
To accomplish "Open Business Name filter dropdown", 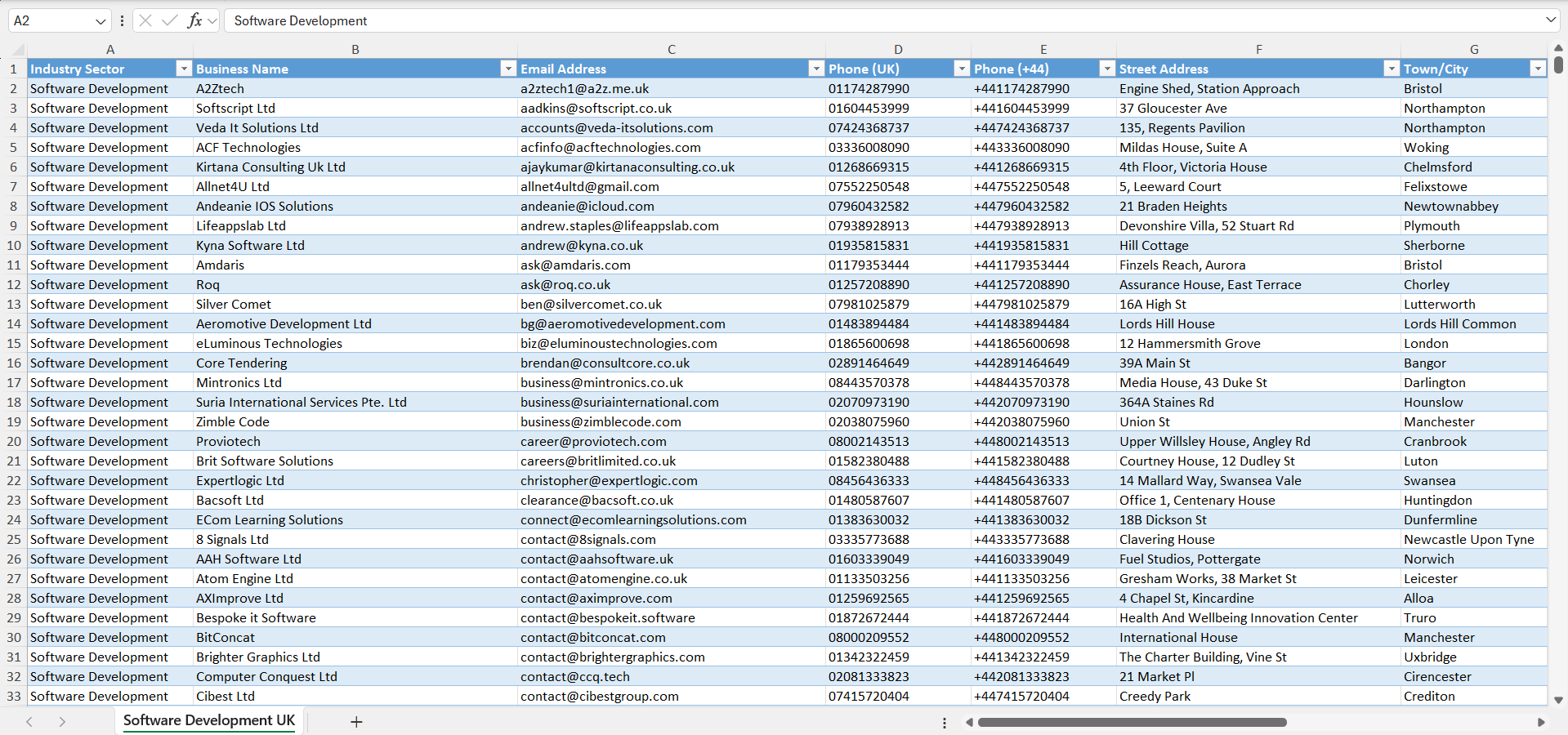I will coord(508,69).
